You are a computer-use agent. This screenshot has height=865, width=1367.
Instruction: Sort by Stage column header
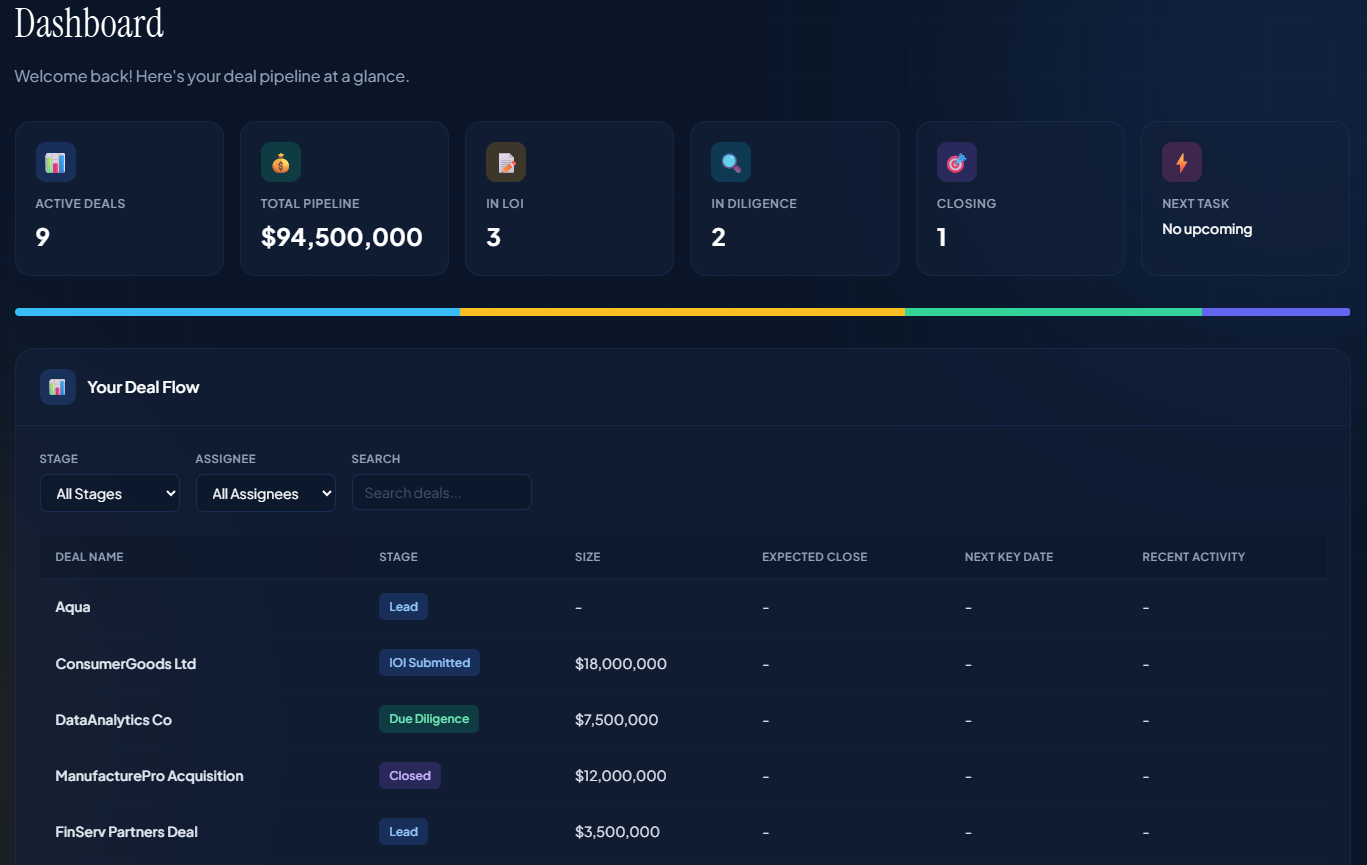[x=398, y=557]
